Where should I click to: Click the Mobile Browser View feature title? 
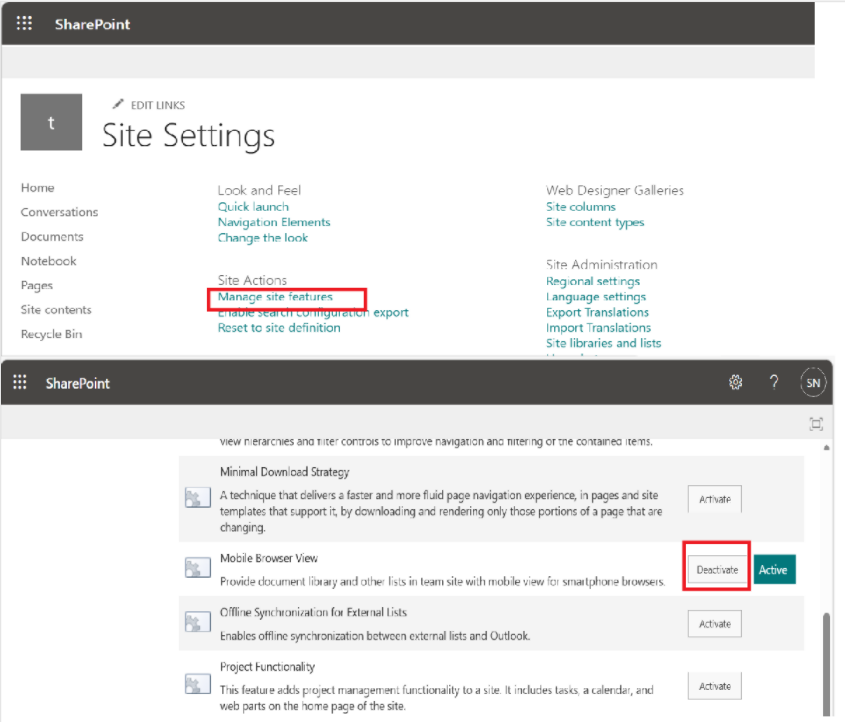(x=269, y=558)
